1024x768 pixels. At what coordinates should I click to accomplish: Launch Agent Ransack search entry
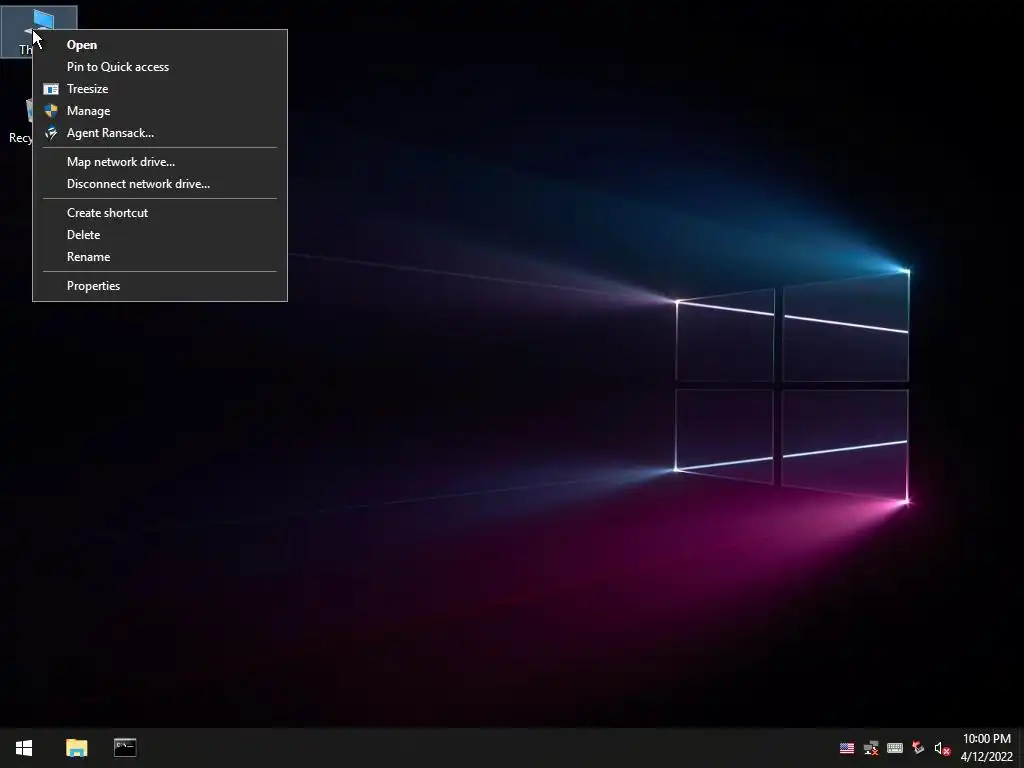coord(160,133)
